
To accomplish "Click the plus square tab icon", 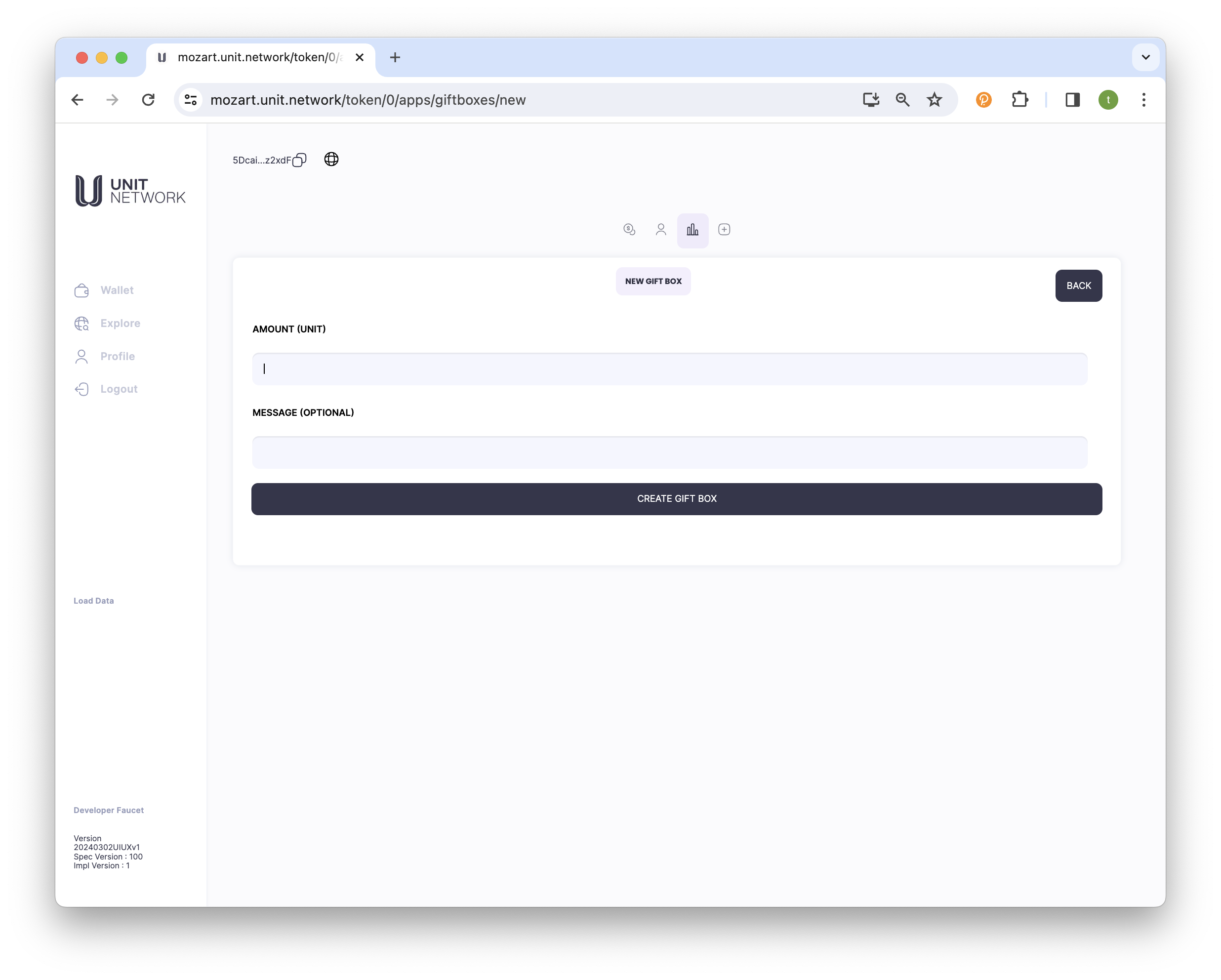I will coord(724,229).
